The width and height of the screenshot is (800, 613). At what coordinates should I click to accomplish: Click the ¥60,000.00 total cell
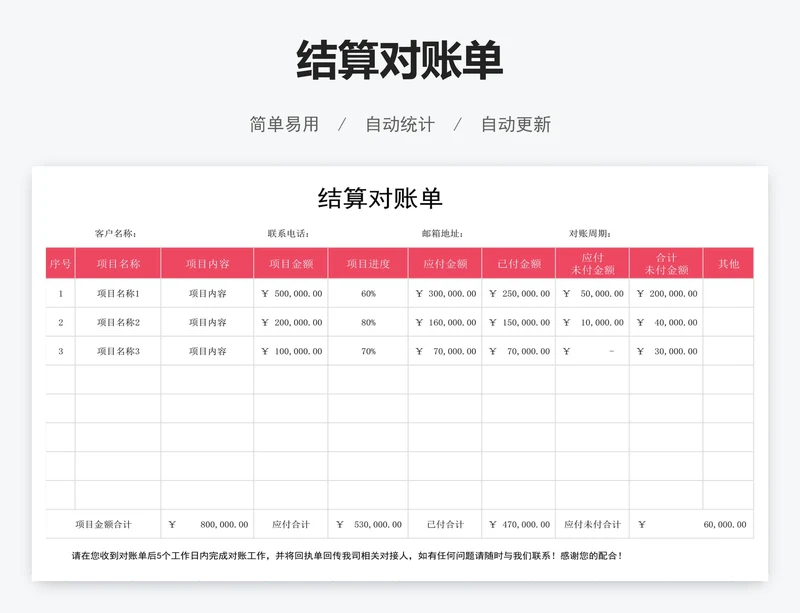coord(692,524)
